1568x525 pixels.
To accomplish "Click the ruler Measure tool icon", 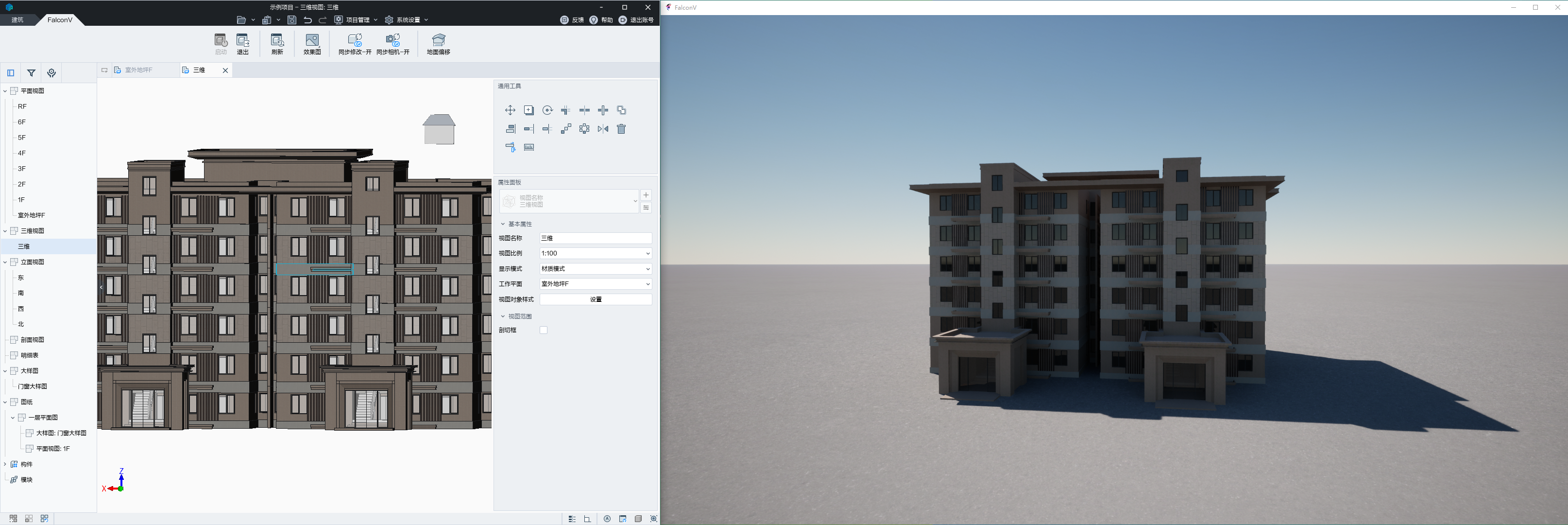I will tap(529, 147).
